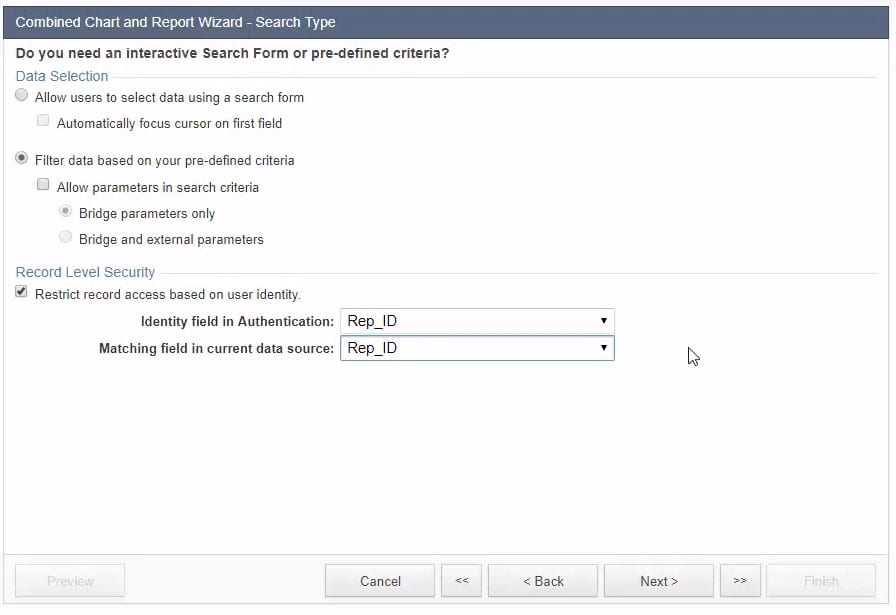896x615 pixels.
Task: Cancel the wizard
Action: click(x=380, y=581)
